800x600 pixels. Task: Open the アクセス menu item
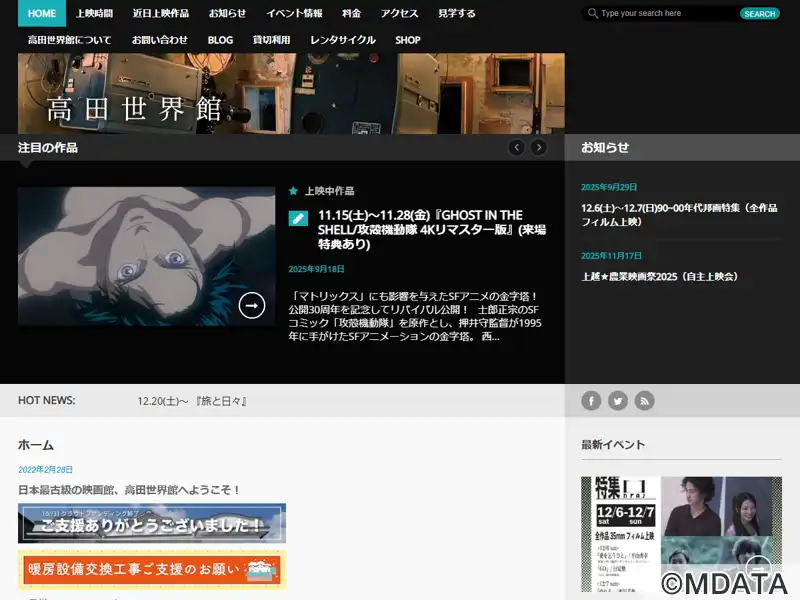tap(399, 13)
